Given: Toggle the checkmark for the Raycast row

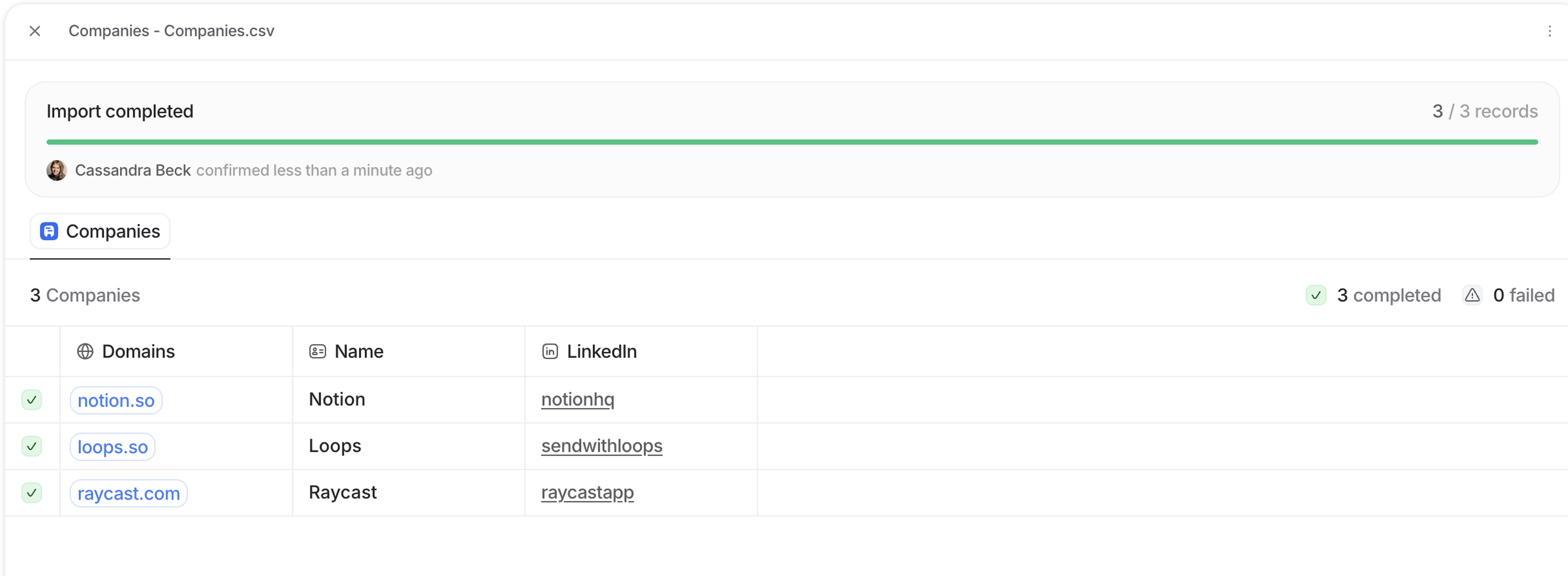Looking at the screenshot, I should click(x=32, y=493).
